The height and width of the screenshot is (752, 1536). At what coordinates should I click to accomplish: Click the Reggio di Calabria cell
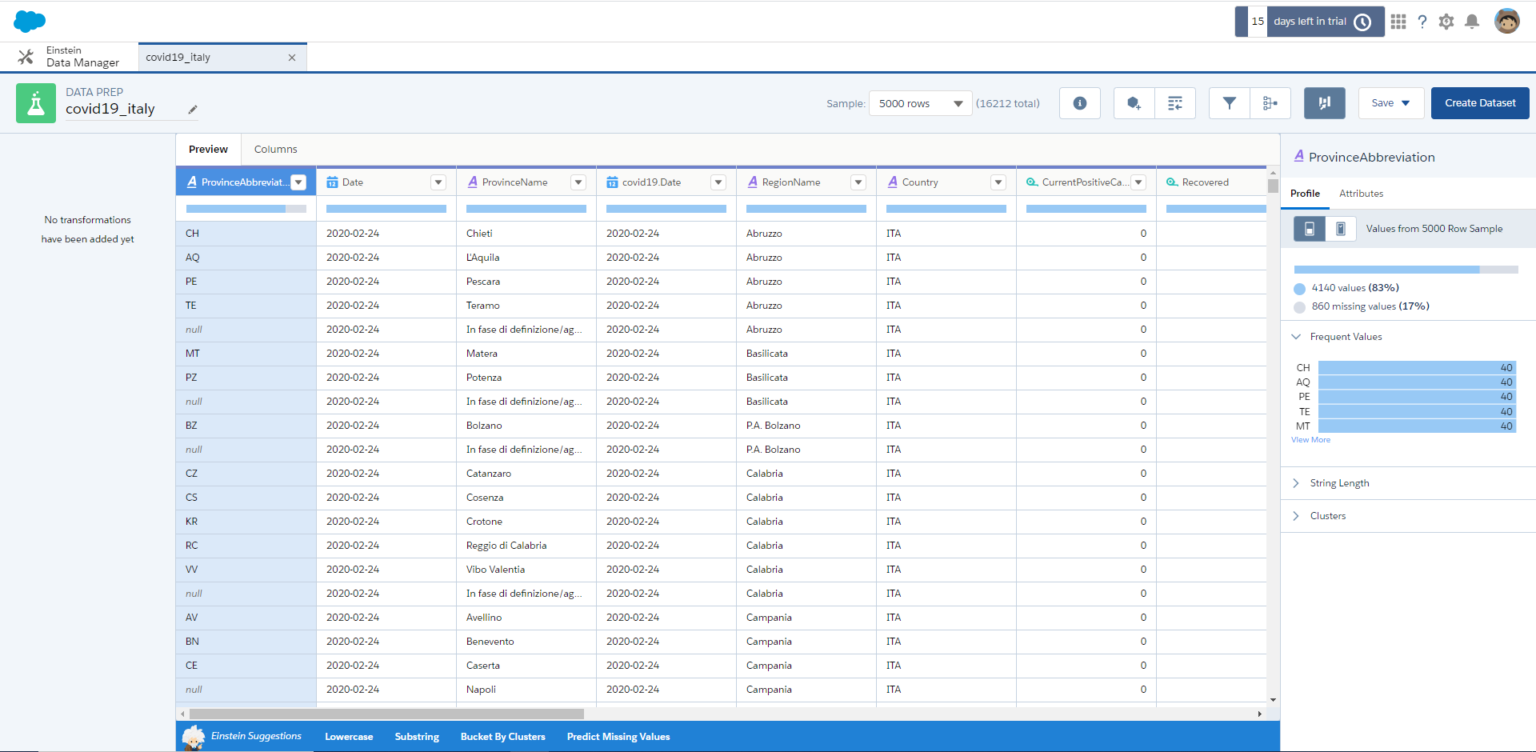tap(526, 545)
